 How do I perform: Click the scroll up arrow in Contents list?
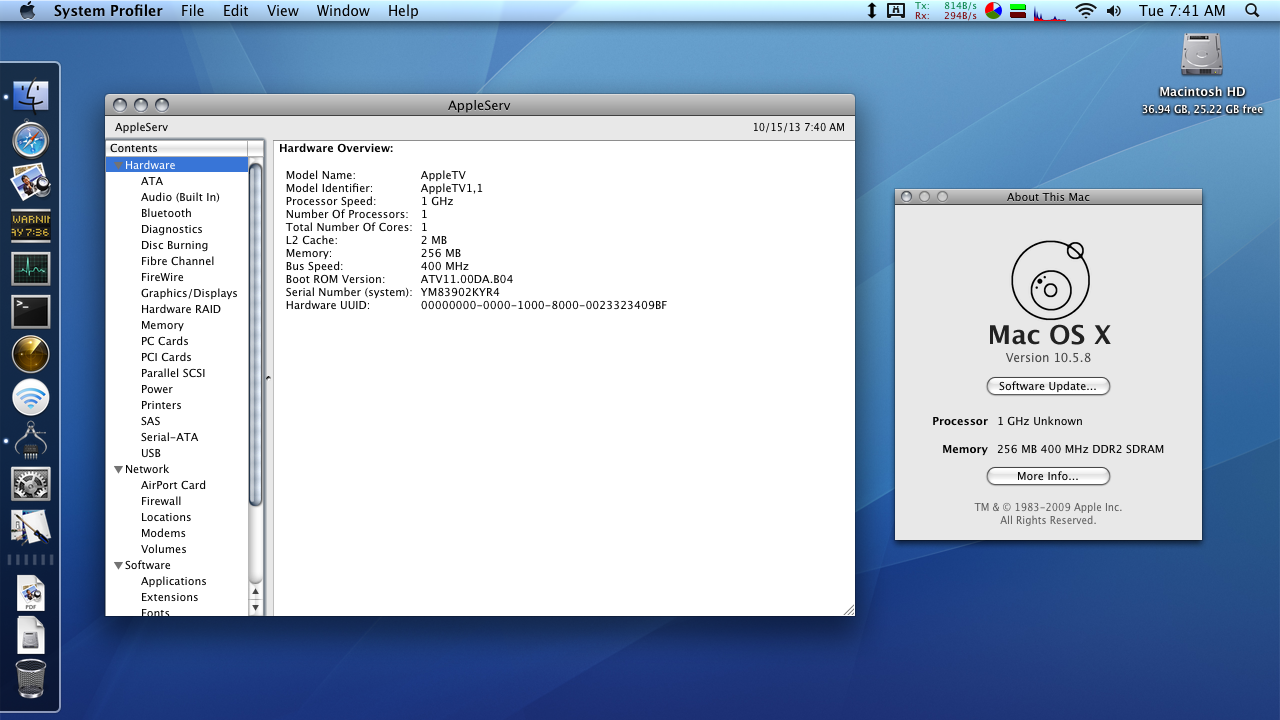pos(255,591)
